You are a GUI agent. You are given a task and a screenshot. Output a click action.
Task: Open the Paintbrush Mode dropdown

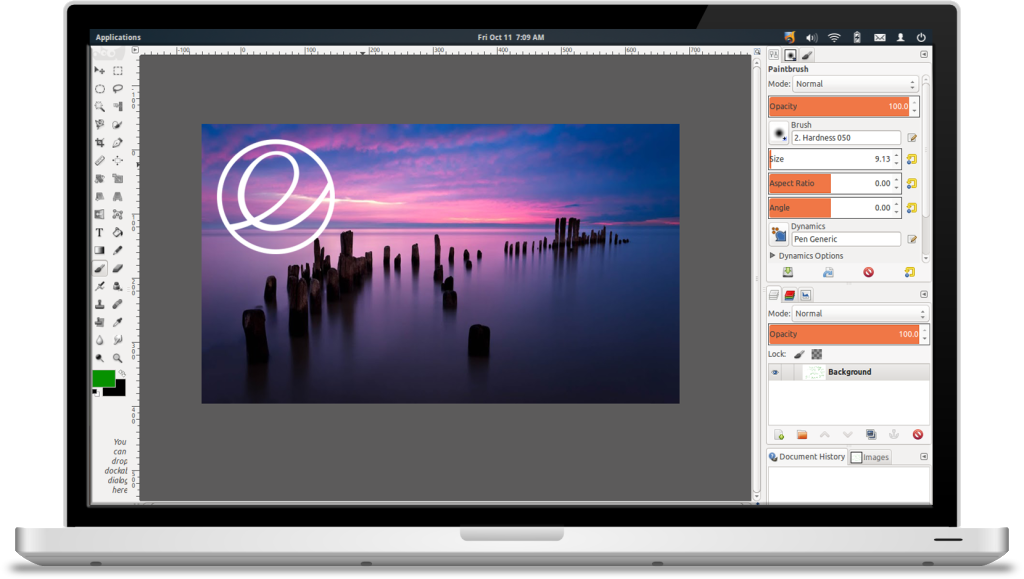click(x=855, y=84)
